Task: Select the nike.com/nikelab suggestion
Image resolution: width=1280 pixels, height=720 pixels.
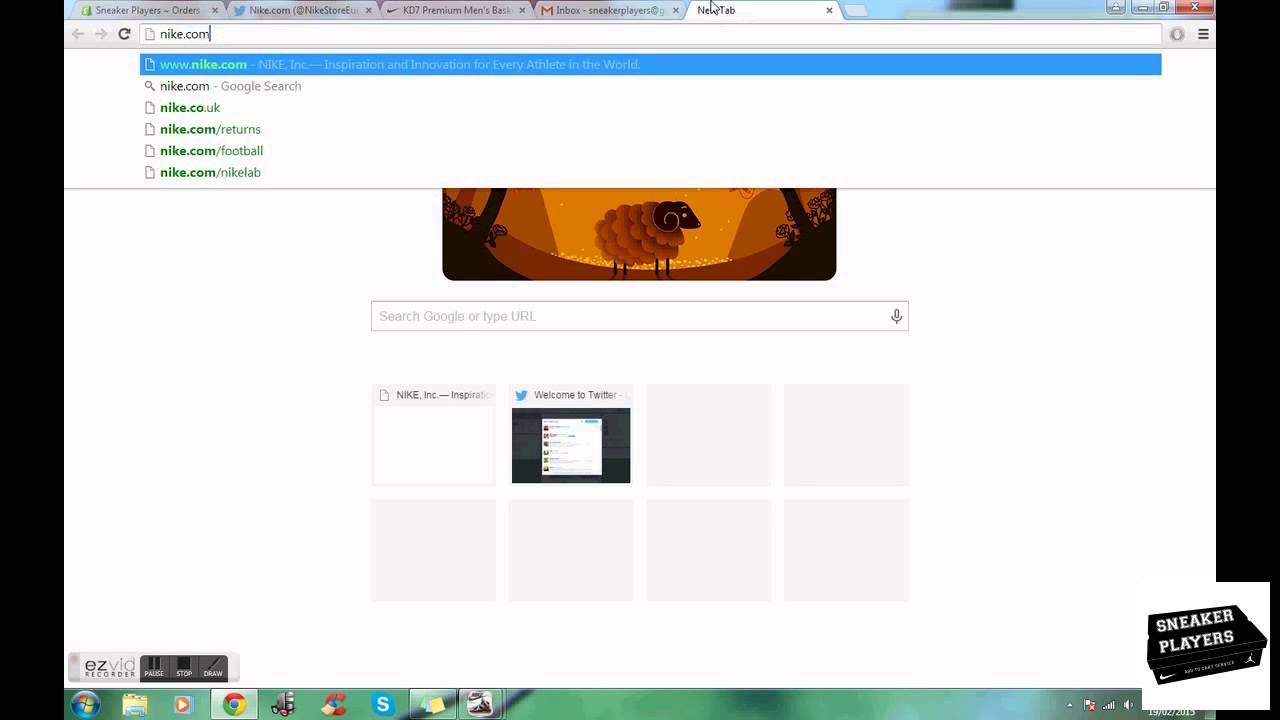Action: 650,172
